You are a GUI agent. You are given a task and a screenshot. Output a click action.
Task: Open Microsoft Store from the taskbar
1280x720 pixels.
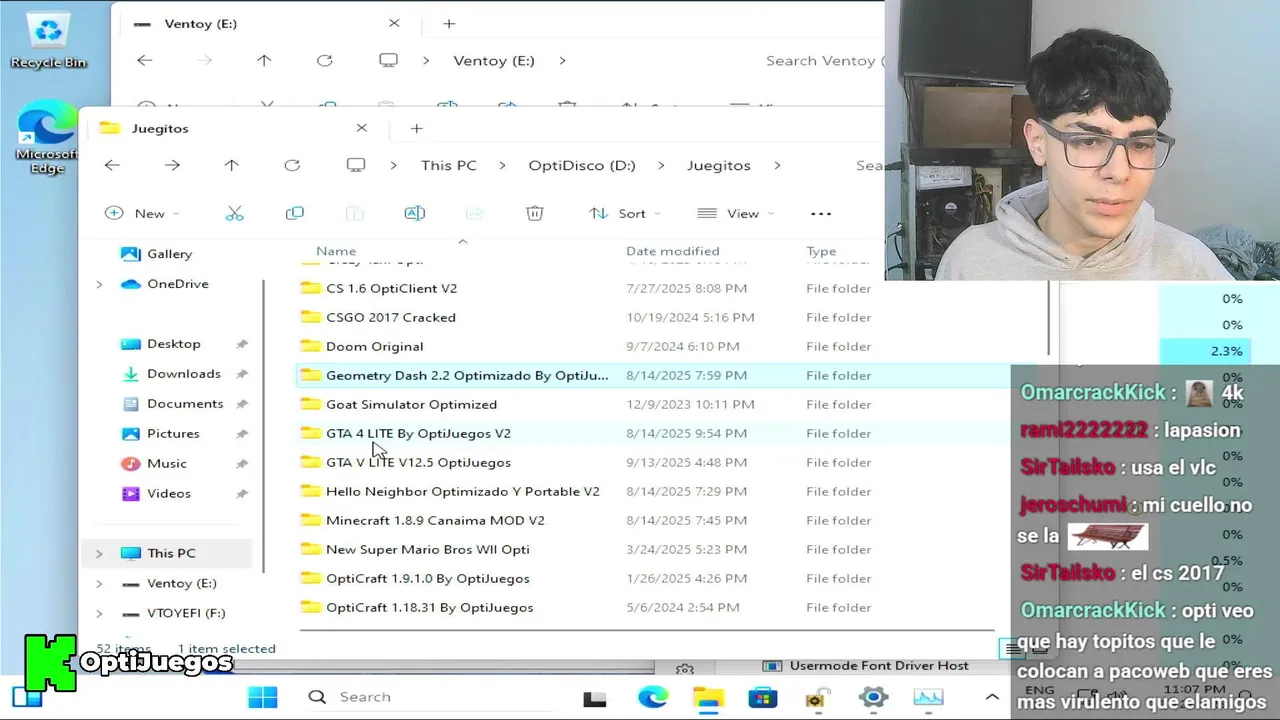tap(763, 697)
